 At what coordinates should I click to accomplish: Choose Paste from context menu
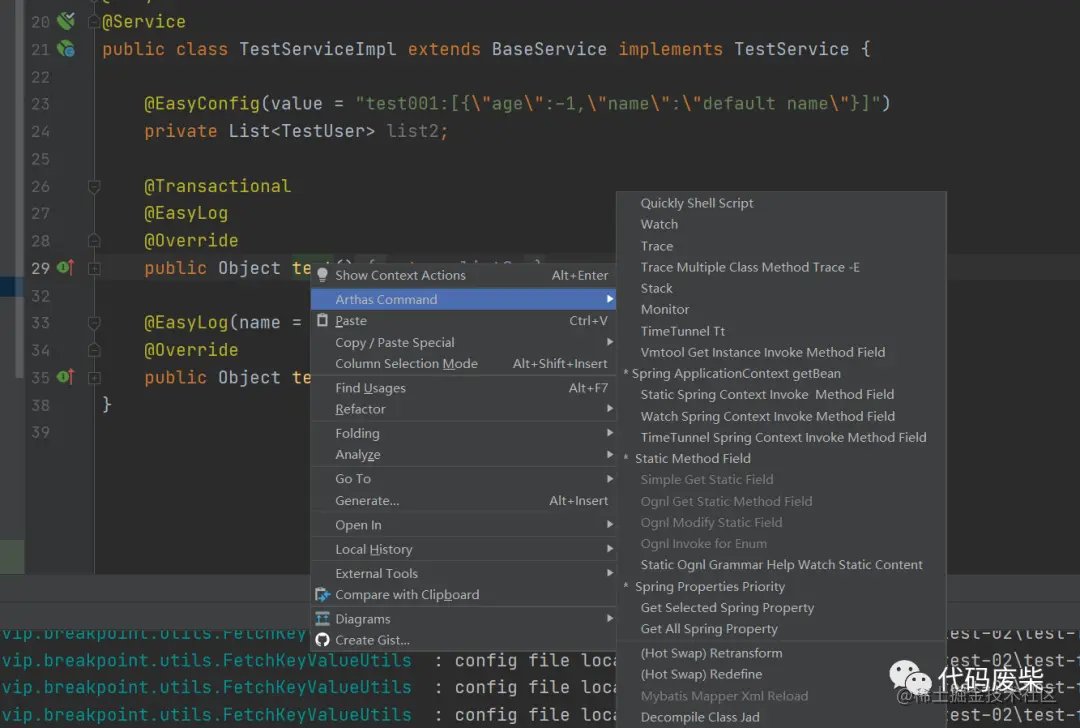(x=463, y=320)
